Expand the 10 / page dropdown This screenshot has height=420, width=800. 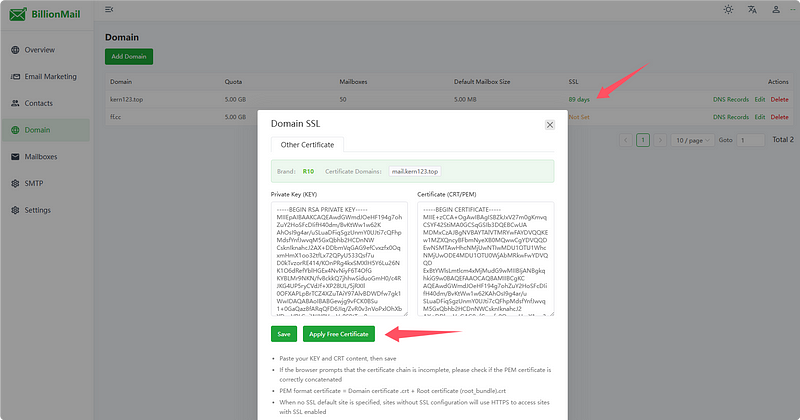pyautogui.click(x=692, y=140)
